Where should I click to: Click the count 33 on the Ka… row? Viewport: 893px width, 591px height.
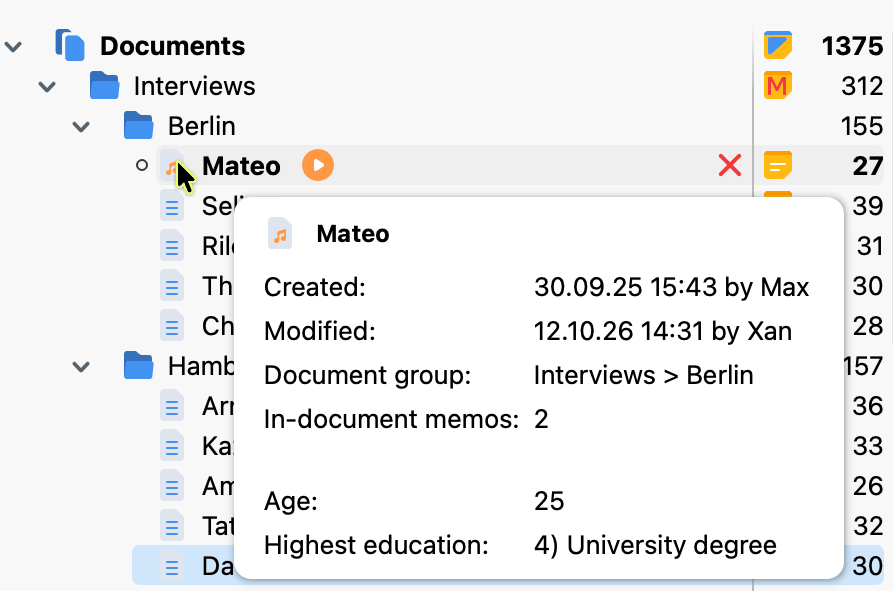[x=868, y=446]
